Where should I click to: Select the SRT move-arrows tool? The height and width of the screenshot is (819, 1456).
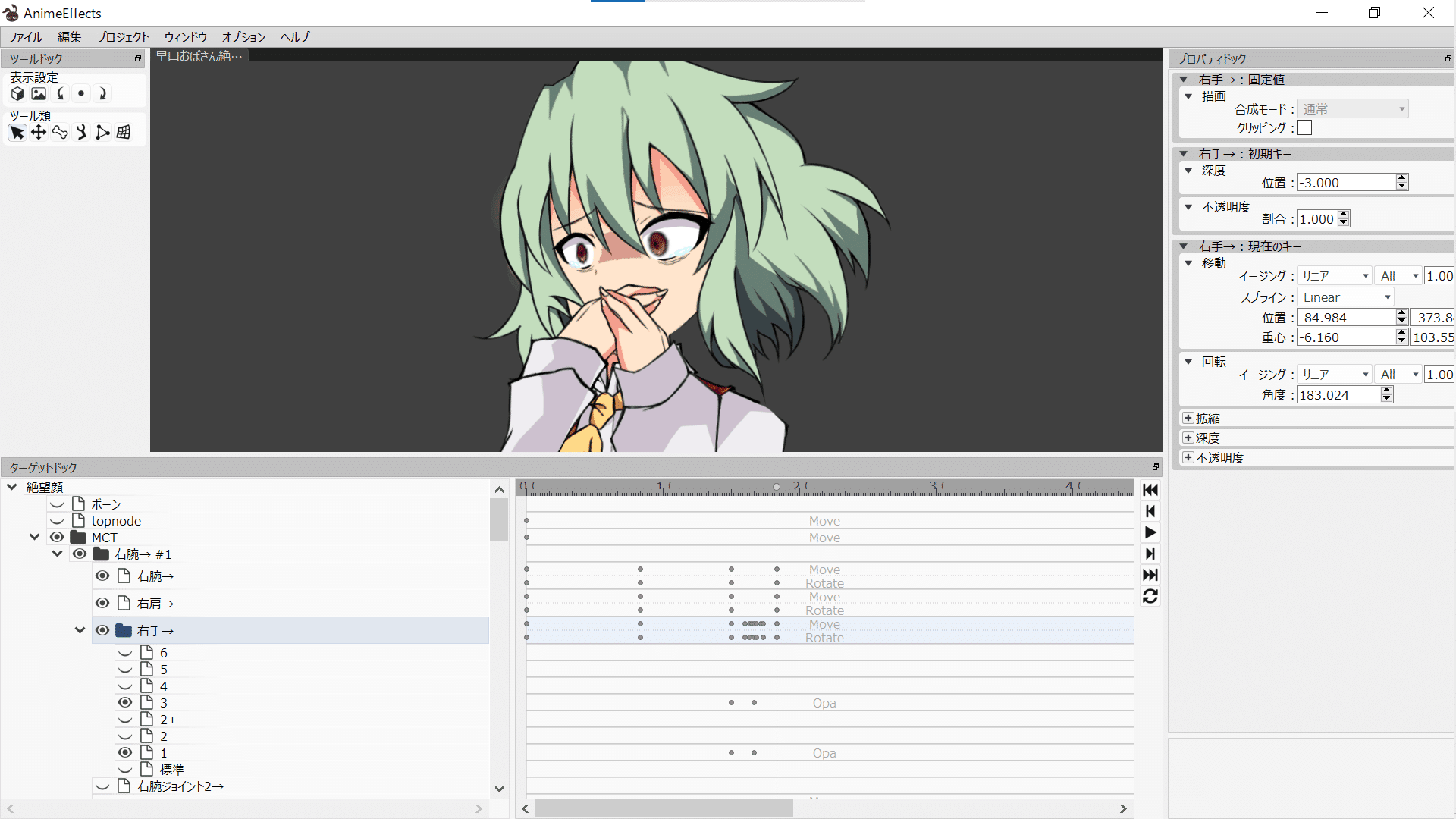click(39, 133)
